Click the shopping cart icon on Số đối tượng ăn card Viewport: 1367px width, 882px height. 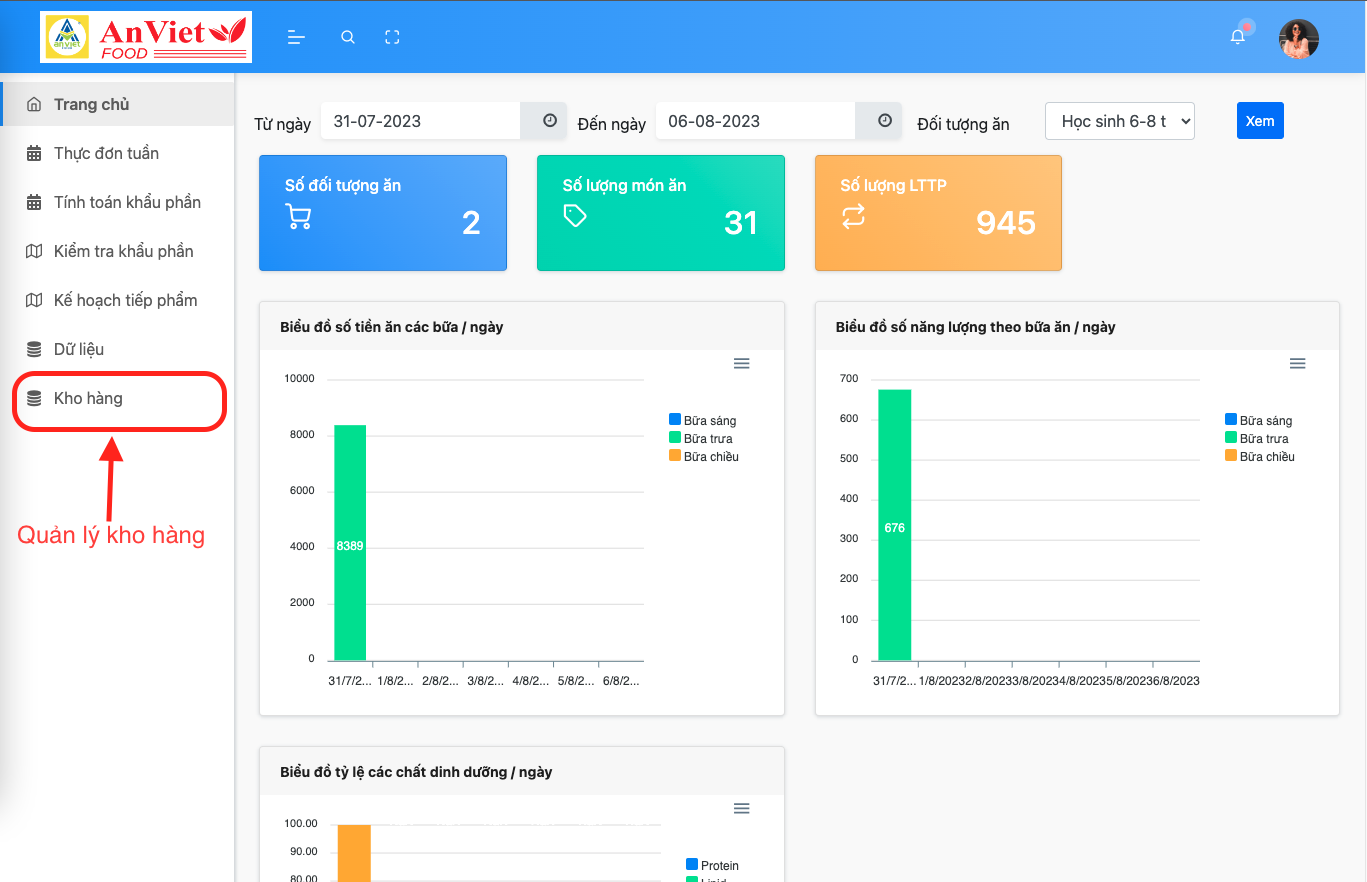click(297, 217)
